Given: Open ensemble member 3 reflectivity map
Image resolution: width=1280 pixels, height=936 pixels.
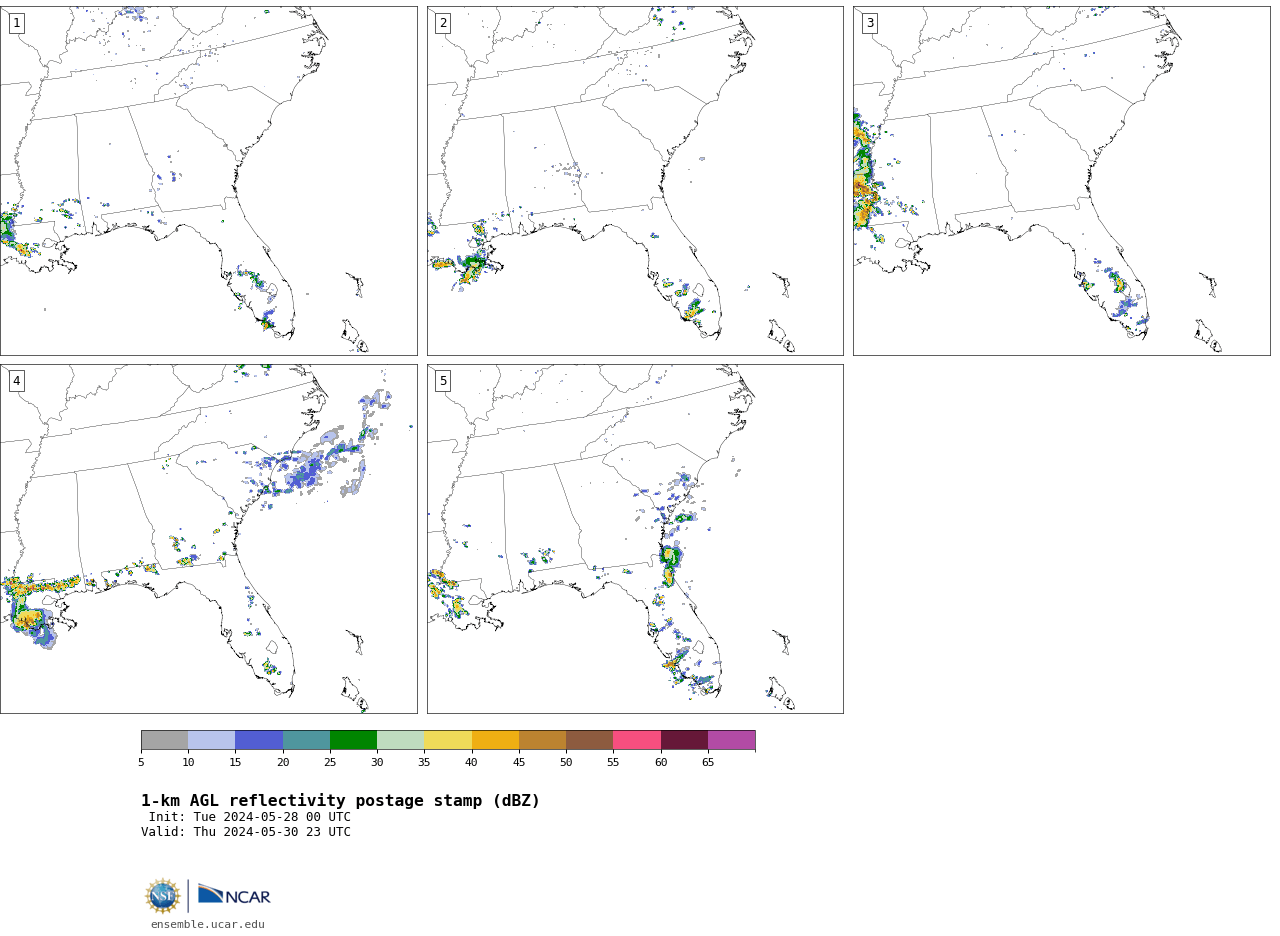Looking at the screenshot, I should coord(1061,181).
